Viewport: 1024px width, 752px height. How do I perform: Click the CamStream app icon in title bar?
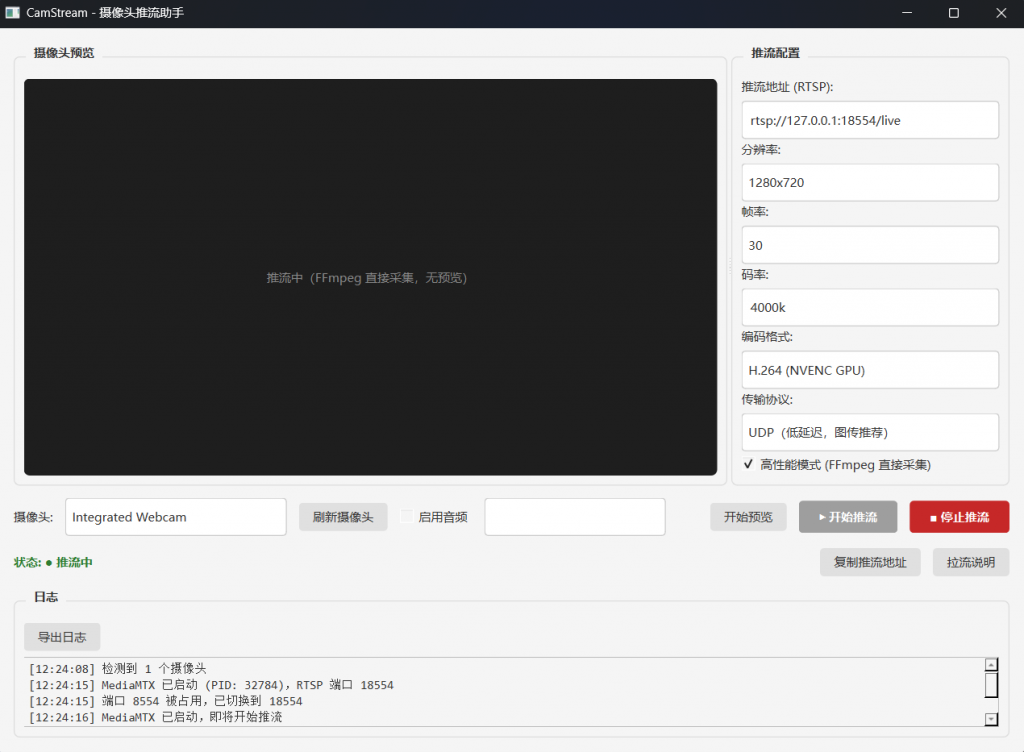click(x=13, y=13)
